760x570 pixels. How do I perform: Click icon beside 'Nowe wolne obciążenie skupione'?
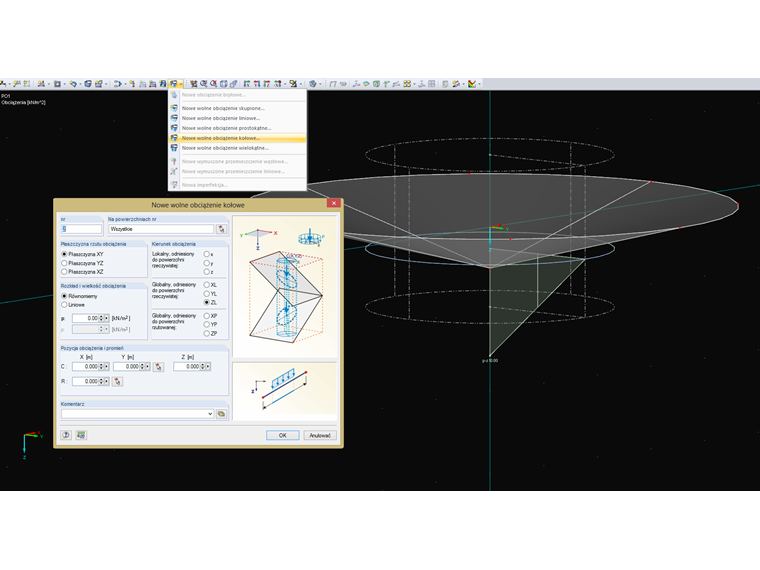click(x=174, y=108)
